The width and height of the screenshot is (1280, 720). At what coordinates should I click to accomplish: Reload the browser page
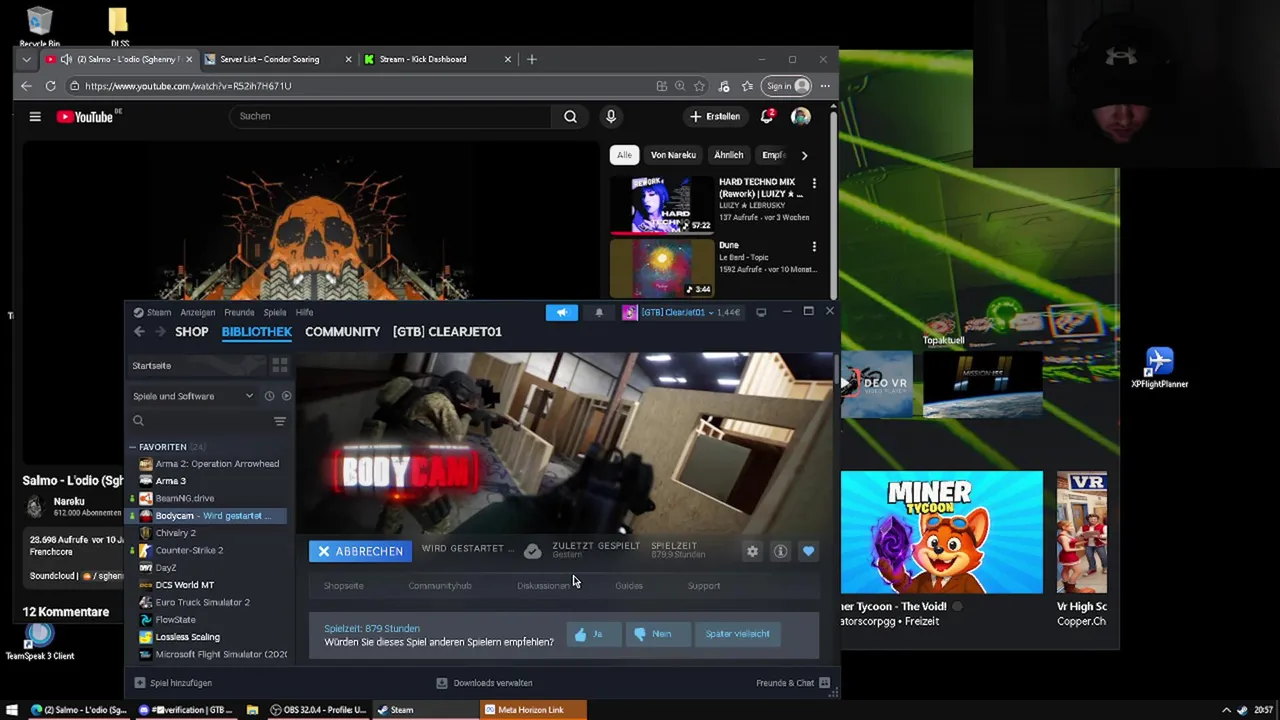[50, 86]
